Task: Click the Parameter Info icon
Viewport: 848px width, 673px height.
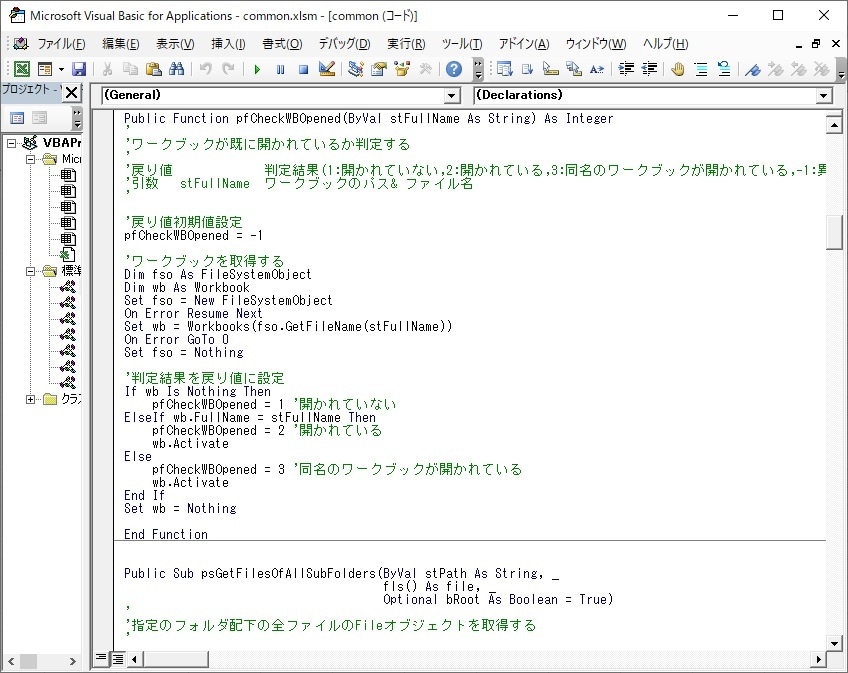Action: (573, 69)
